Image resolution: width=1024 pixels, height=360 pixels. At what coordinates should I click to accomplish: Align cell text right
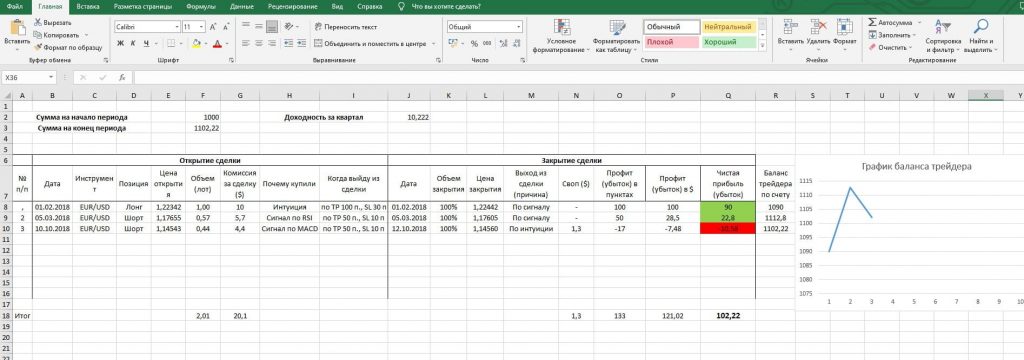[x=272, y=44]
